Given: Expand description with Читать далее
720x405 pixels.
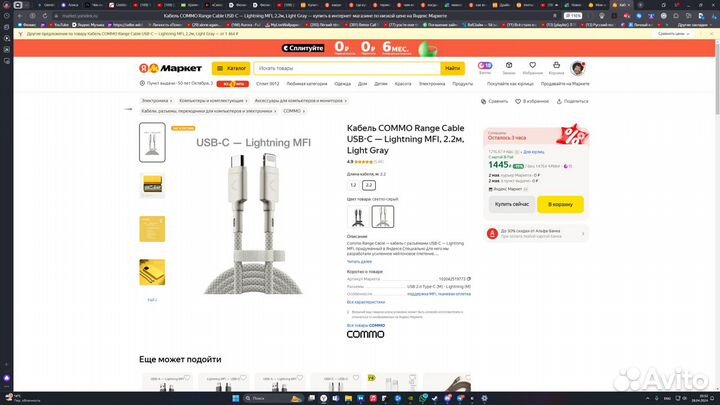Looking at the screenshot, I should (359, 261).
